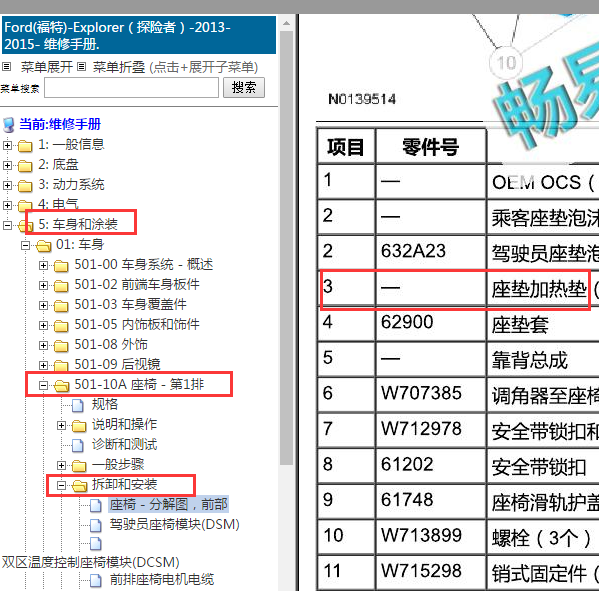Click the 零件号 column header

tap(431, 147)
